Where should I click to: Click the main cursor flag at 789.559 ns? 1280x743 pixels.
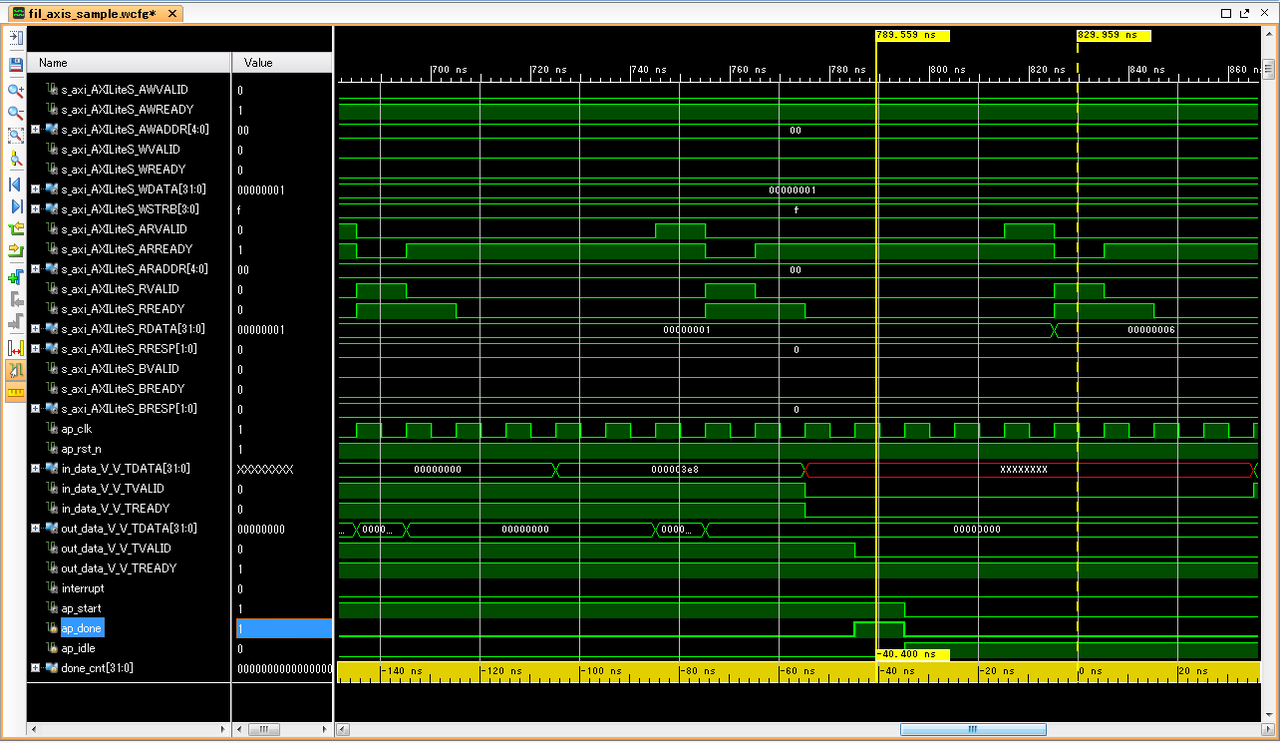912,35
